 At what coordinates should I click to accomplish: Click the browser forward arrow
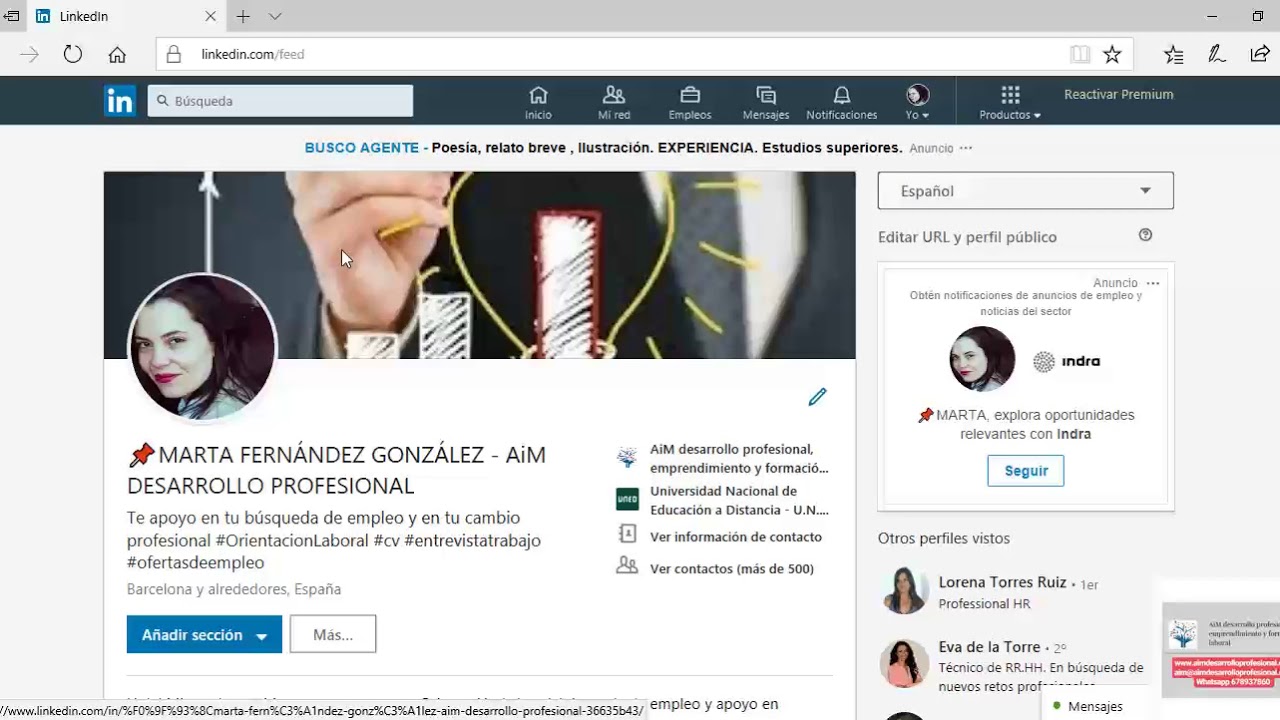[29, 54]
